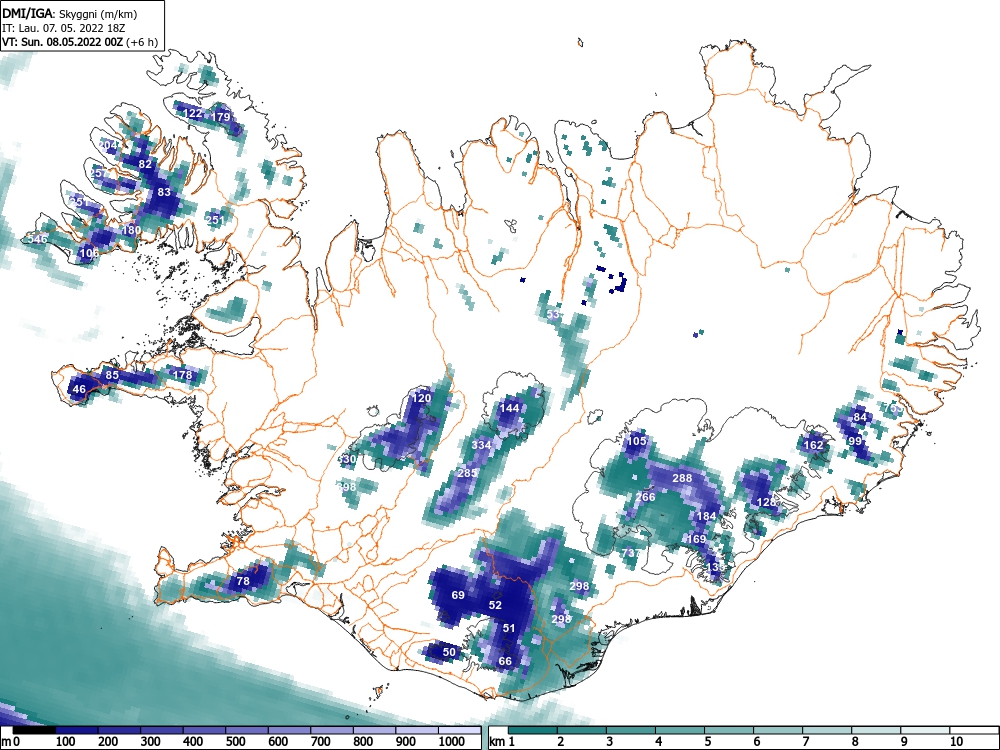Click the dark teal 1–2 km legend segment
Screen dimensions: 1000x750
[x=533, y=730]
